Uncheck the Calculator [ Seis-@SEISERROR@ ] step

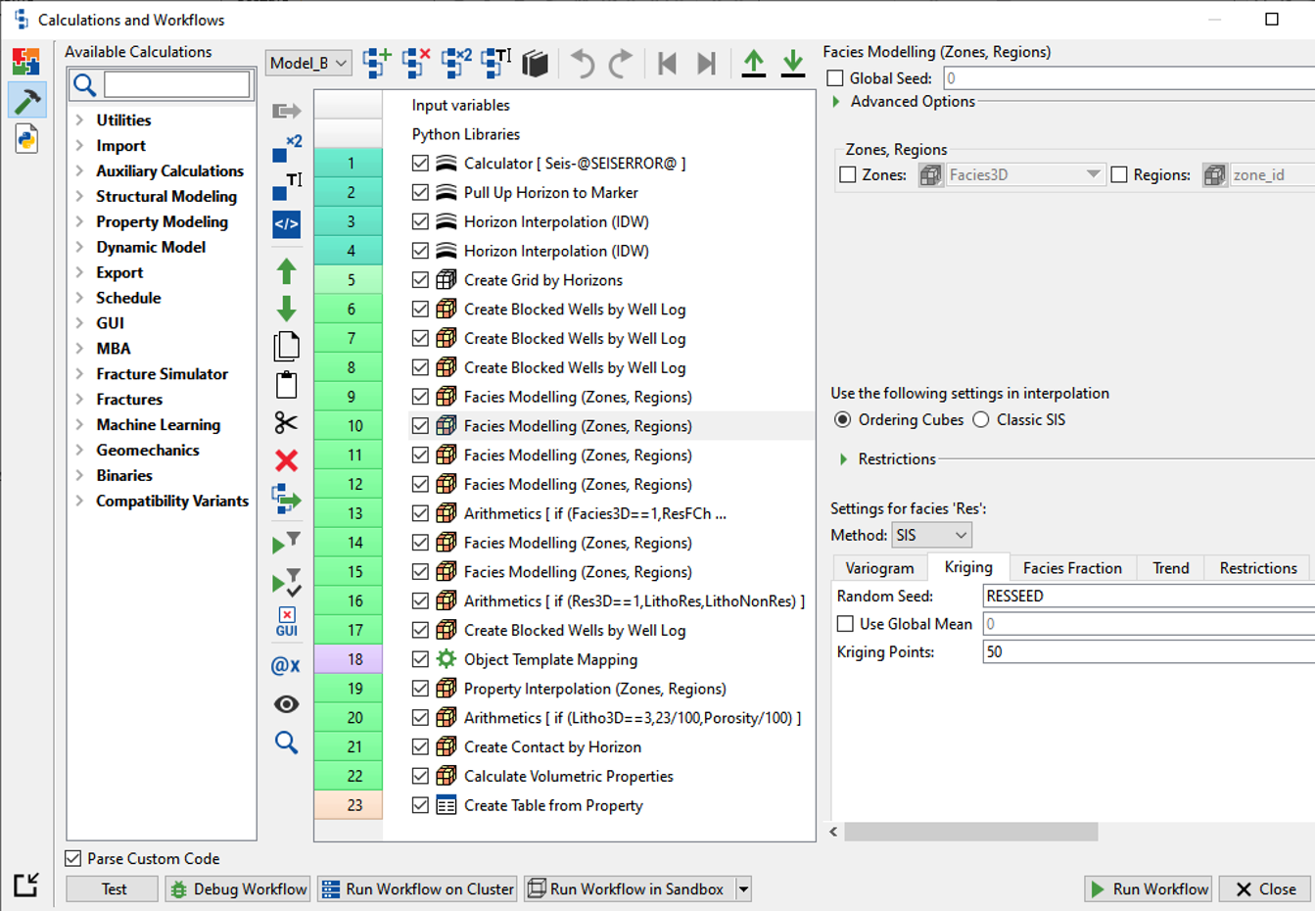[421, 164]
